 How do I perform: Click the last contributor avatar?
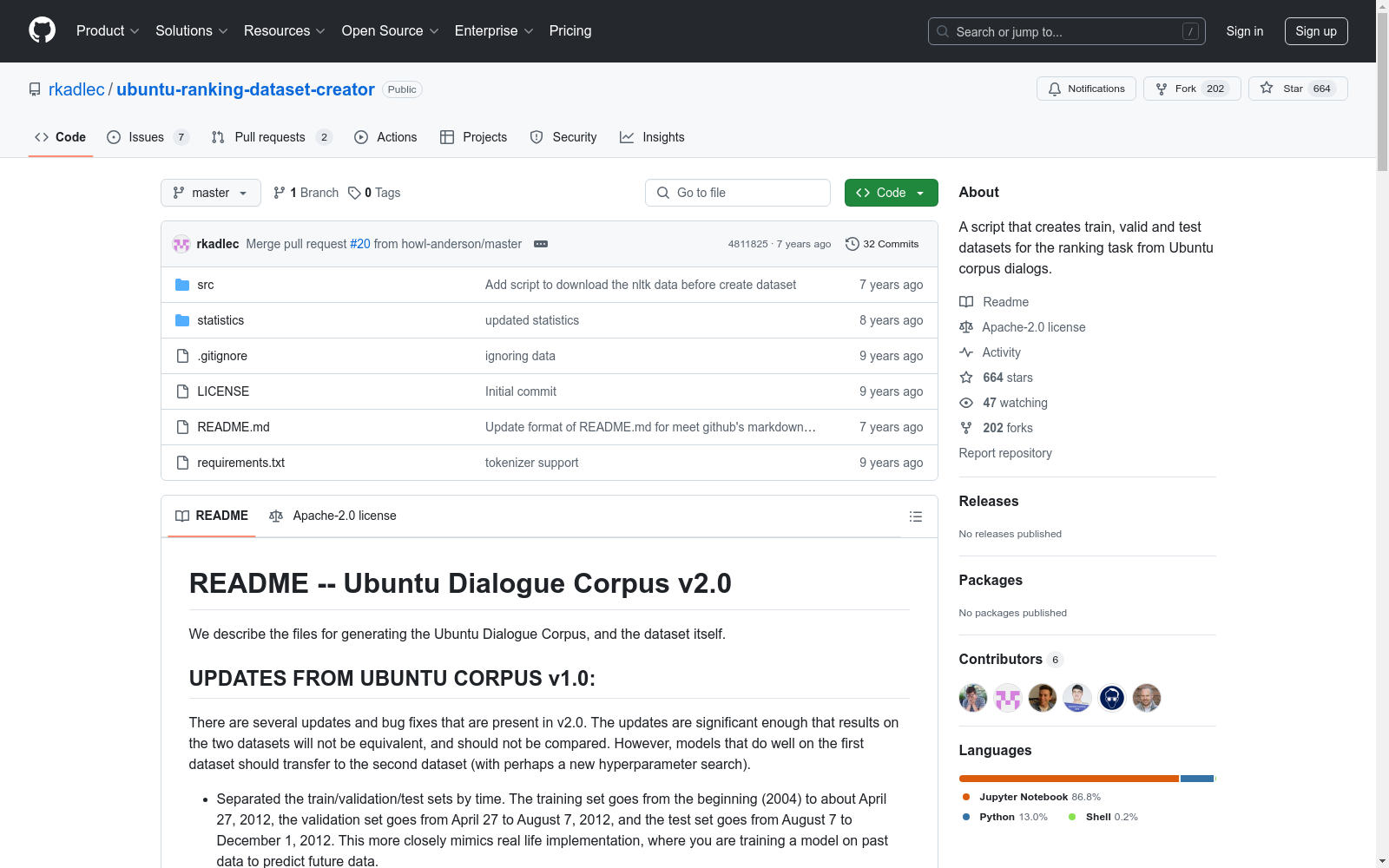[1147, 698]
